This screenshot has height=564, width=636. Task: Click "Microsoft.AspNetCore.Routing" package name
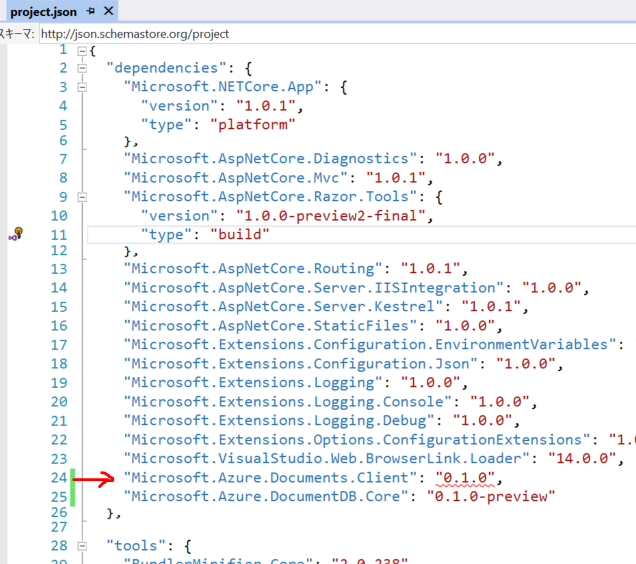tap(253, 269)
